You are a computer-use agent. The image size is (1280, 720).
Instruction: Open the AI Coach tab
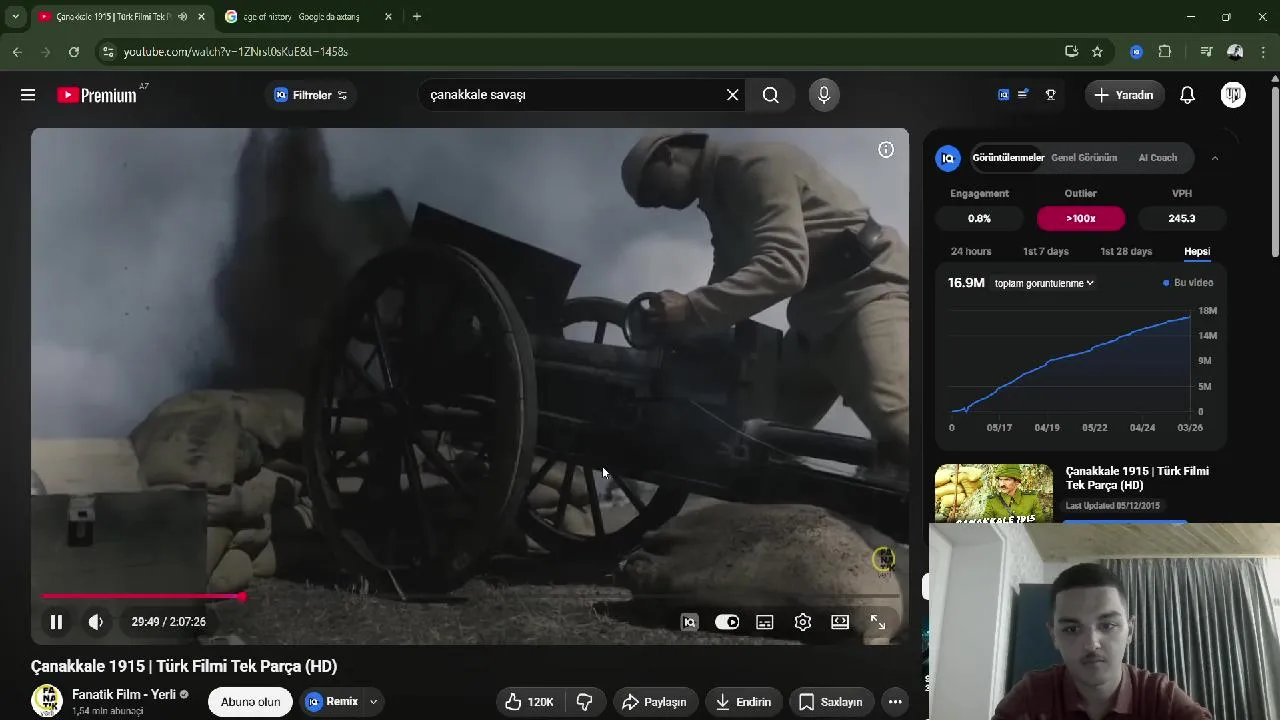[x=1158, y=158]
